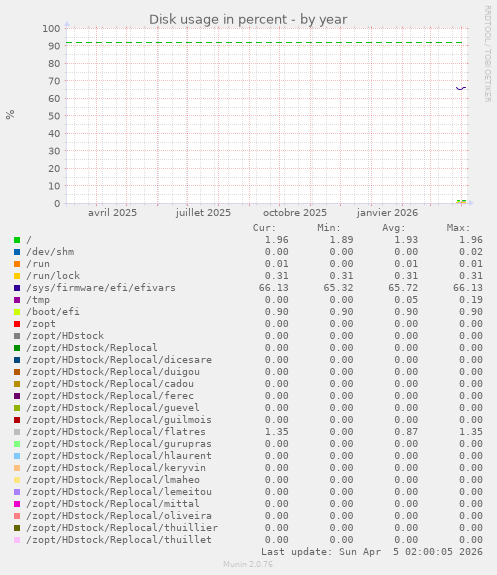Screen dimensions: 497x575
Task: Select the /zopt/HDstock/Replocal/guevel label
Action: pyautogui.click(x=113, y=408)
